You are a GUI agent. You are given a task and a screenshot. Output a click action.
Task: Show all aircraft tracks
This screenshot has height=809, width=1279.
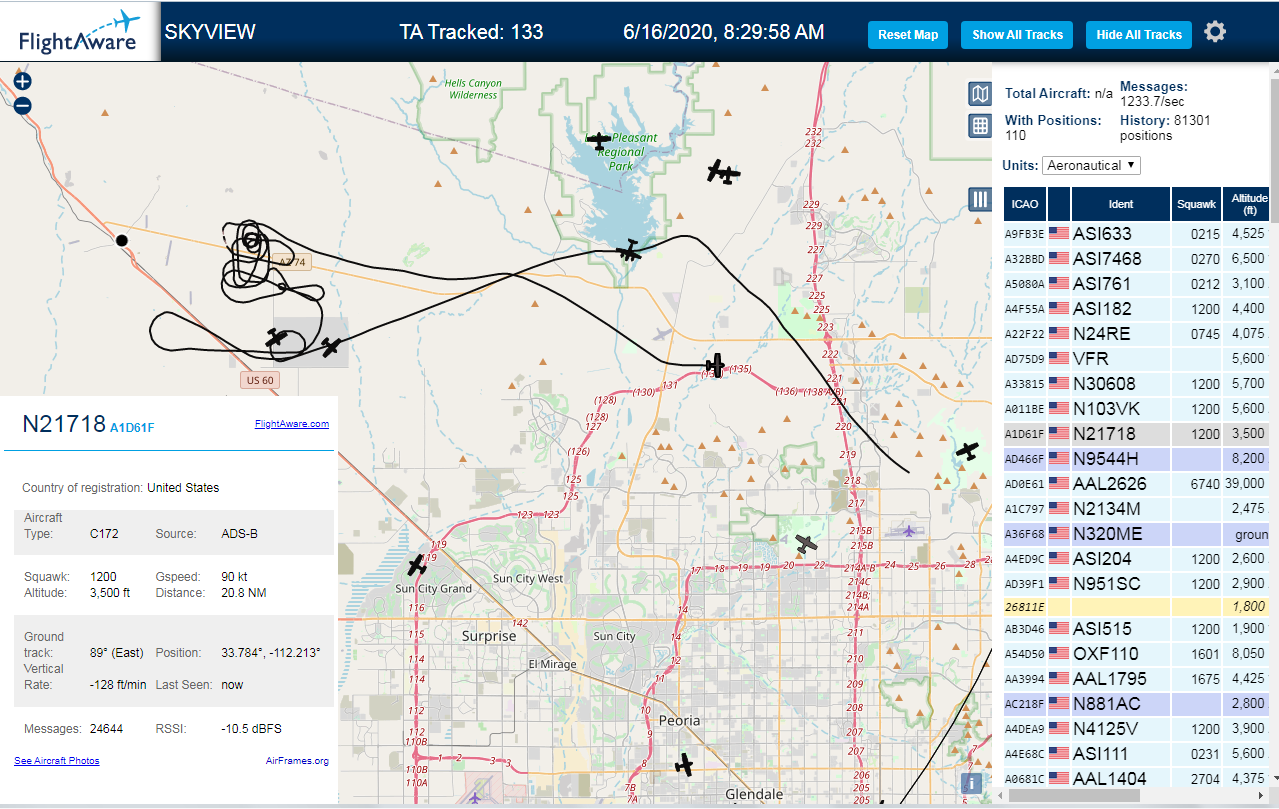(1017, 35)
